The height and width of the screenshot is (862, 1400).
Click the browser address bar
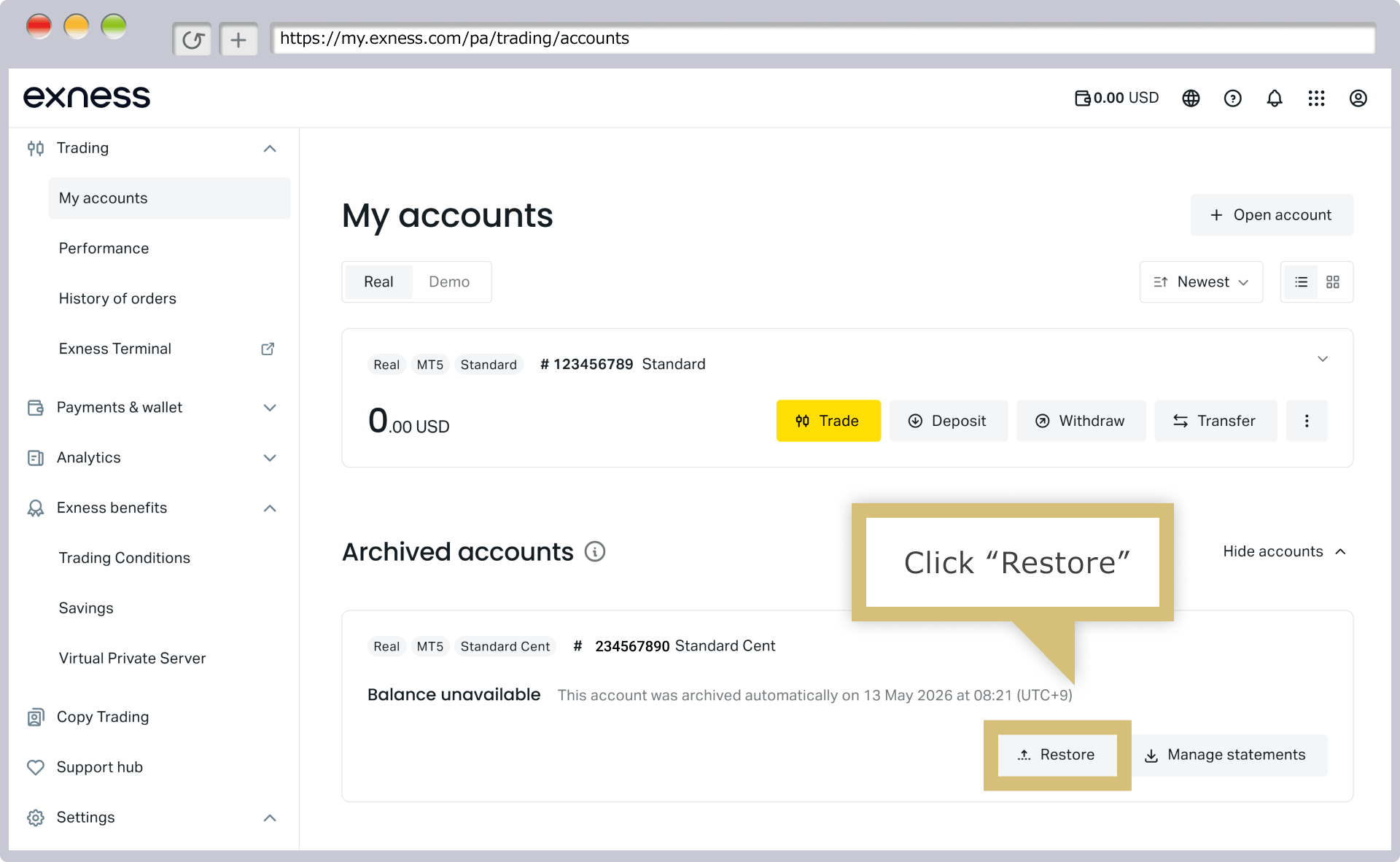point(822,39)
